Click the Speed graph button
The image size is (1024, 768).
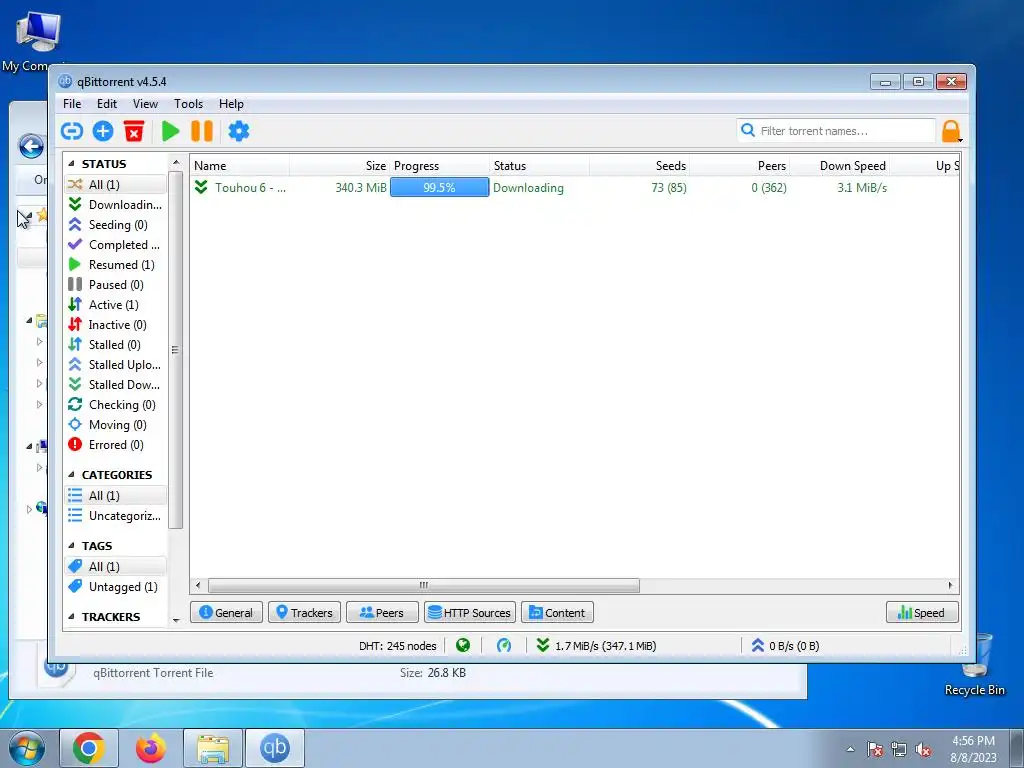tap(922, 613)
